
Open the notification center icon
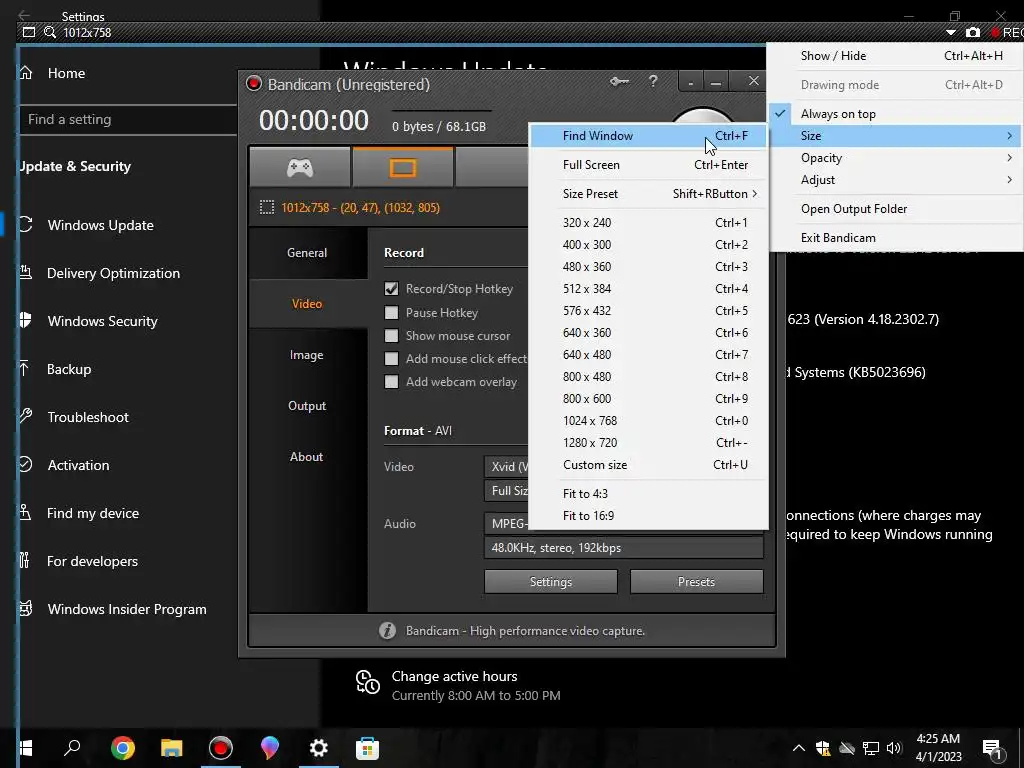[992, 748]
